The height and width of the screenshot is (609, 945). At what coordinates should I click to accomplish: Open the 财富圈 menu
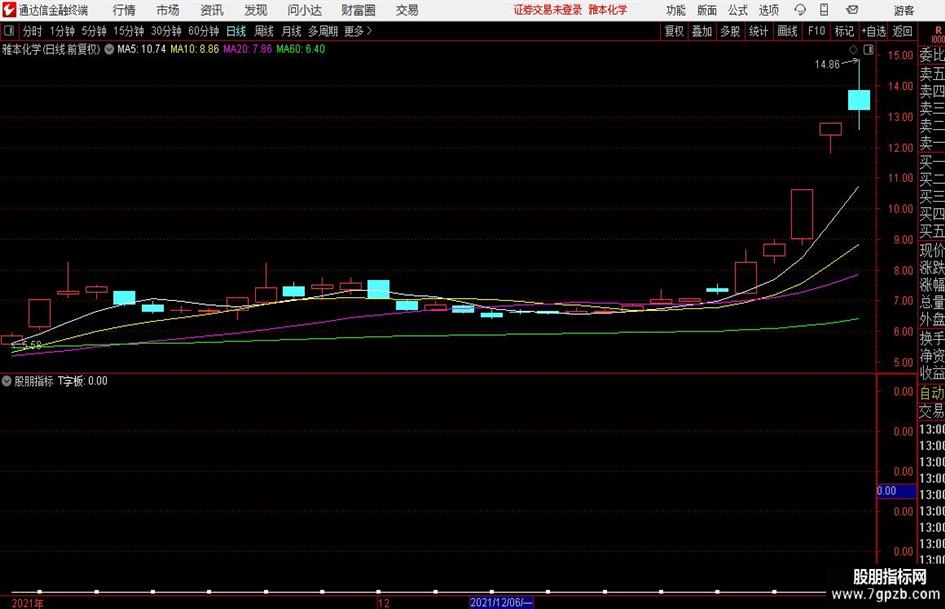click(358, 10)
